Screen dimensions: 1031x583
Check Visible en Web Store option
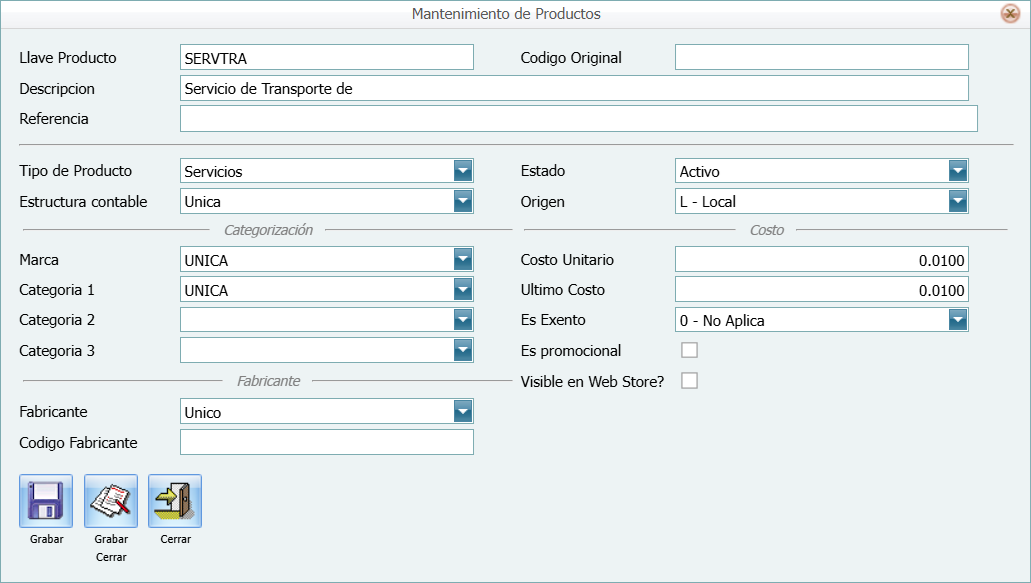pyautogui.click(x=688, y=381)
